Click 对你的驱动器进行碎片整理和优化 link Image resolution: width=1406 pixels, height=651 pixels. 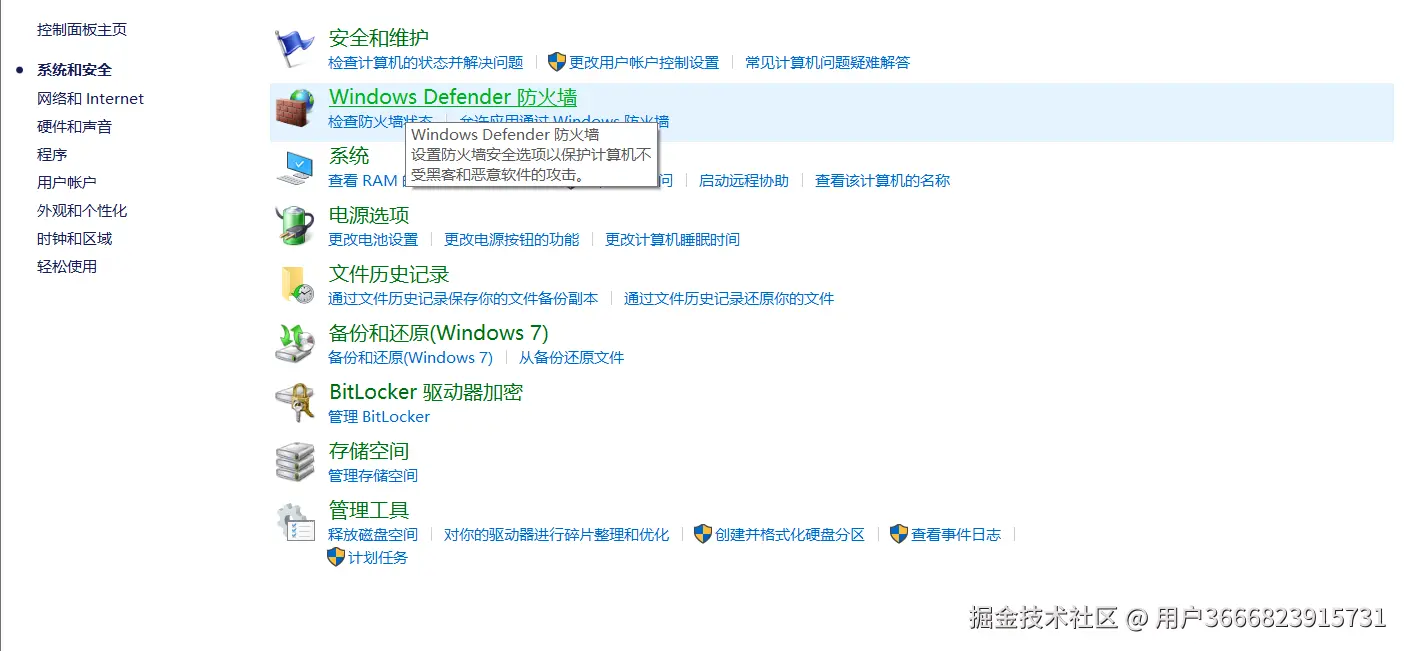click(x=557, y=534)
